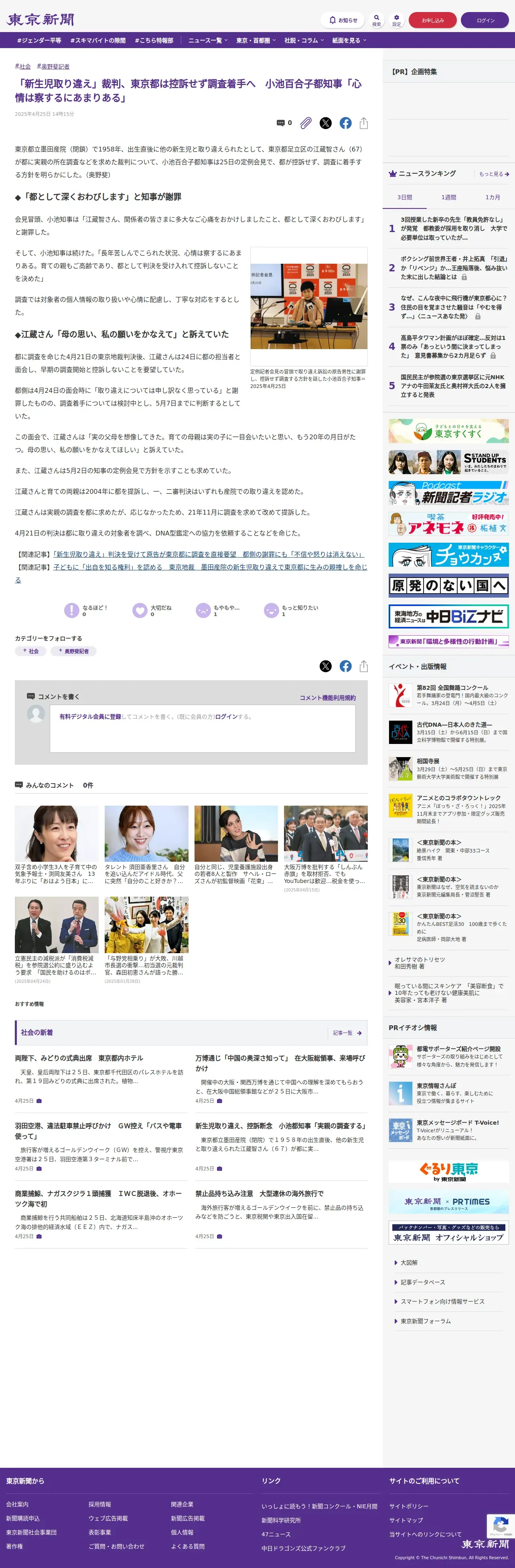Image resolution: width=515 pixels, height=1568 pixels.
Task: React with もっと知りたい
Action: 271,610
